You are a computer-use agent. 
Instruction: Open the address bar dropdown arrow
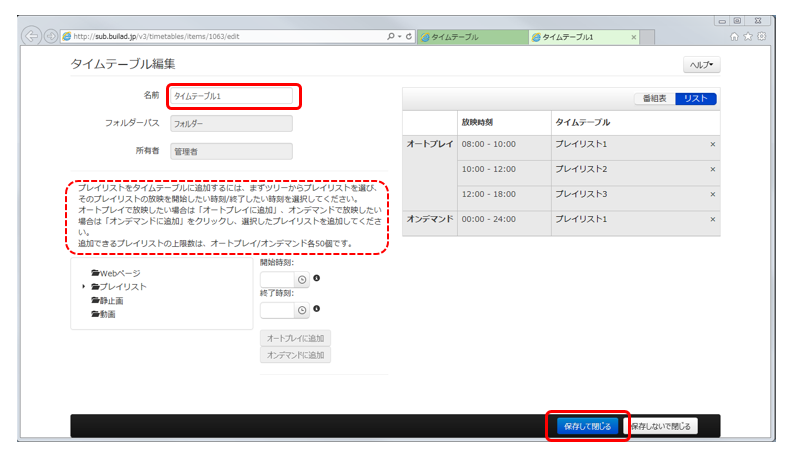click(400, 36)
